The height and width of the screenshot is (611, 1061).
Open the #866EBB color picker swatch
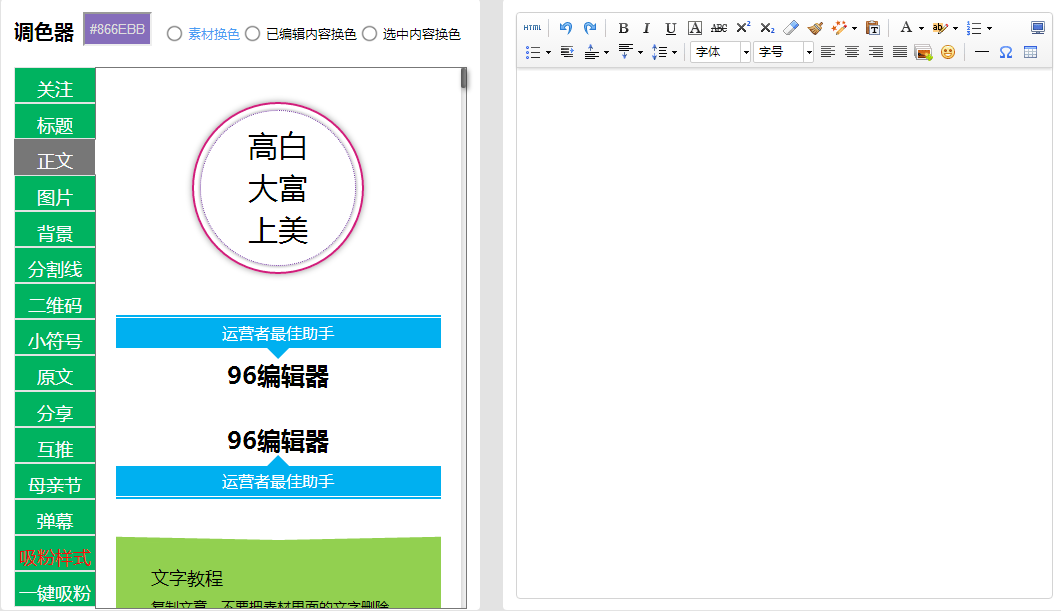117,29
